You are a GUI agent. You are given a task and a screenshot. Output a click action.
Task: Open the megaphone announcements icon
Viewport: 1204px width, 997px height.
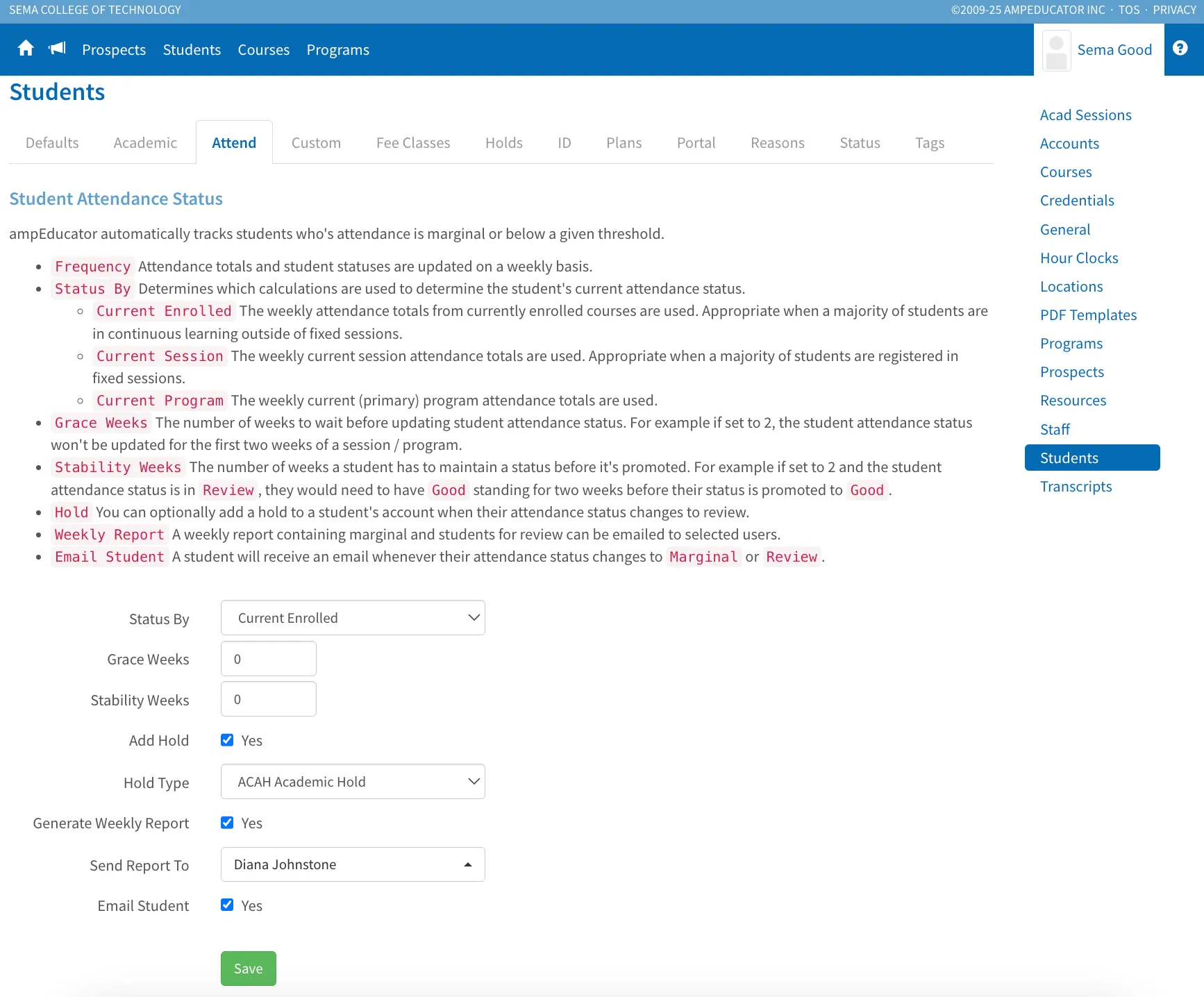click(x=57, y=49)
